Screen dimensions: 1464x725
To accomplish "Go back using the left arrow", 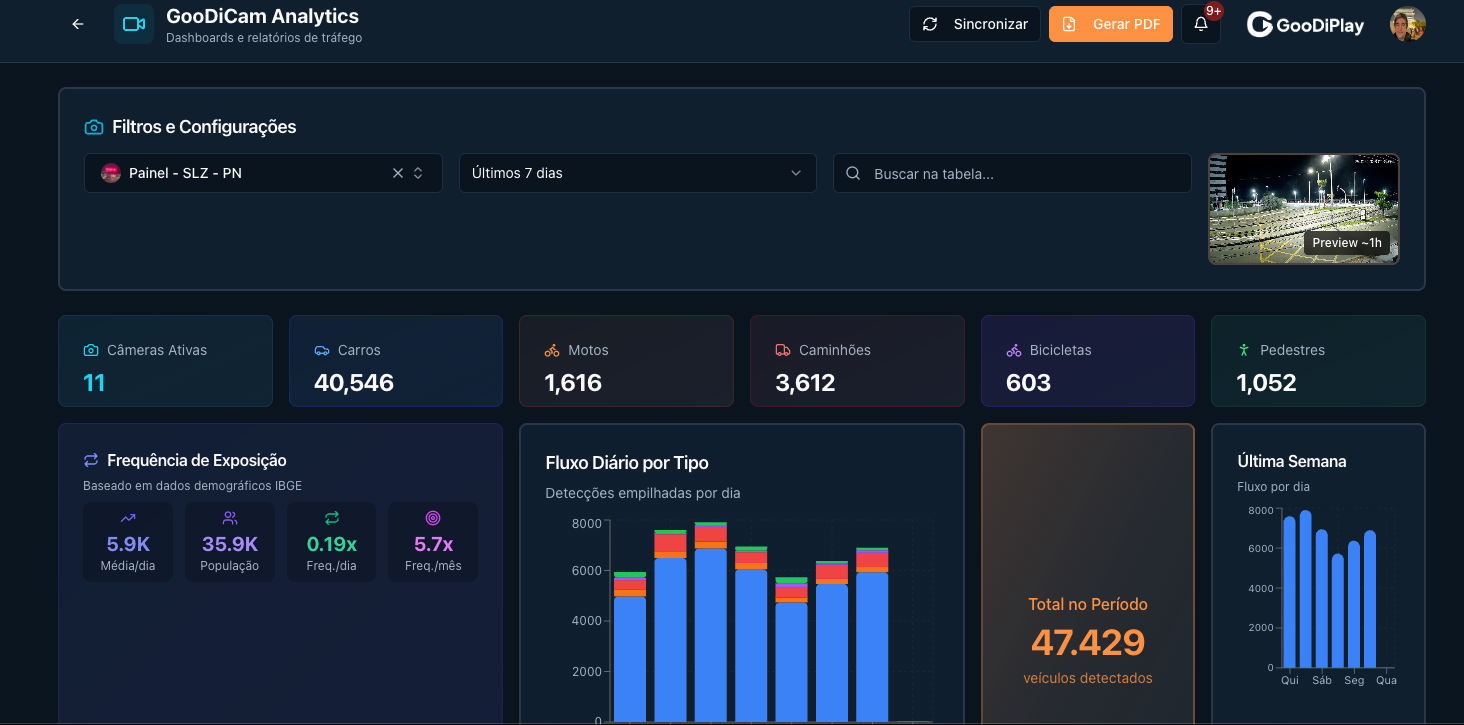I will (x=78, y=24).
